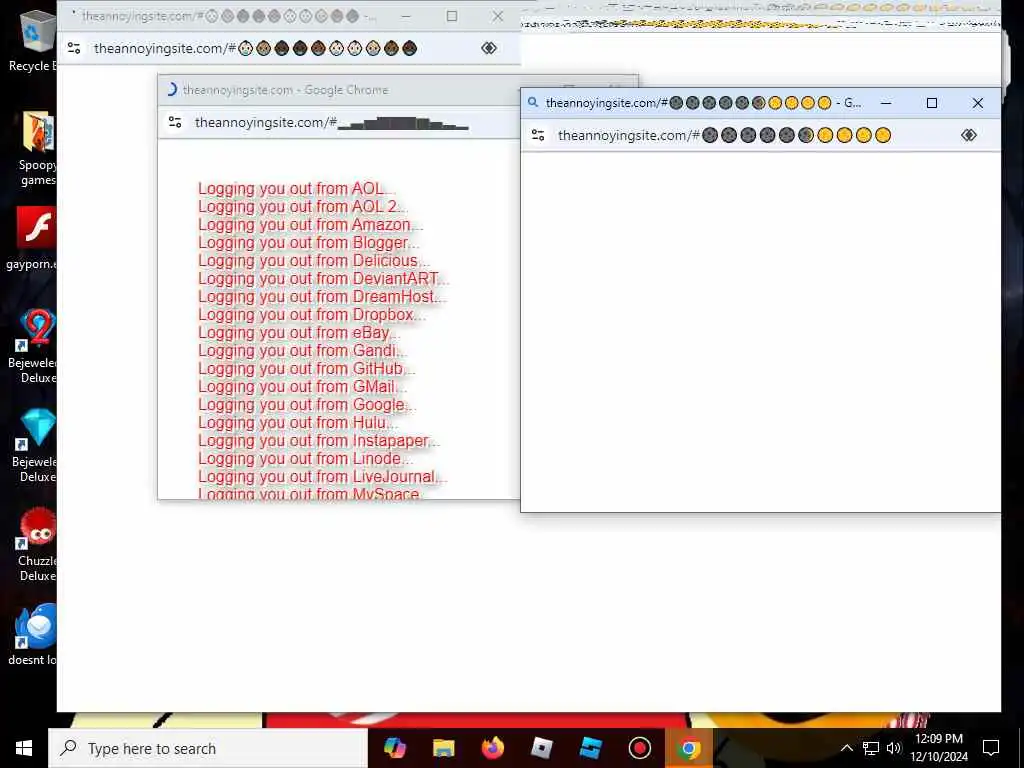Switch to Chrome via taskbar icon
1024x768 pixels.
(688, 748)
